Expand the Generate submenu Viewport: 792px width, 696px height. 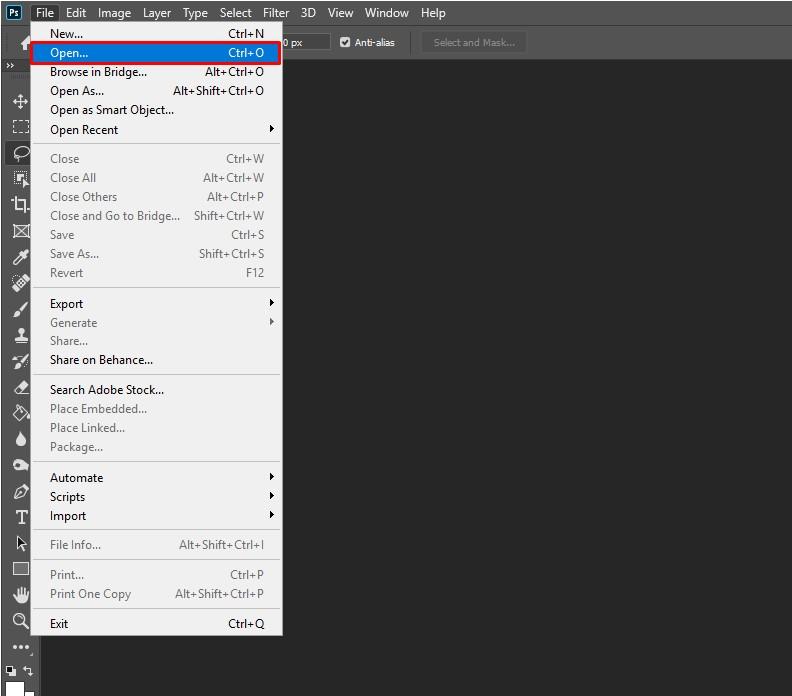click(x=157, y=322)
